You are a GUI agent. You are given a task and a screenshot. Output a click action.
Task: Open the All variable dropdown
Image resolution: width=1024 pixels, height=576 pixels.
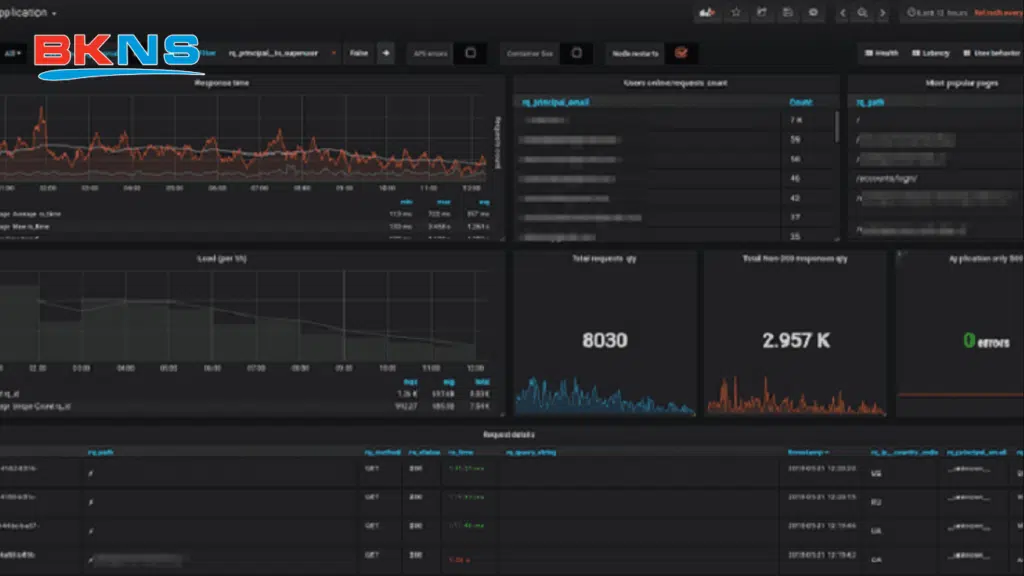(x=12, y=53)
